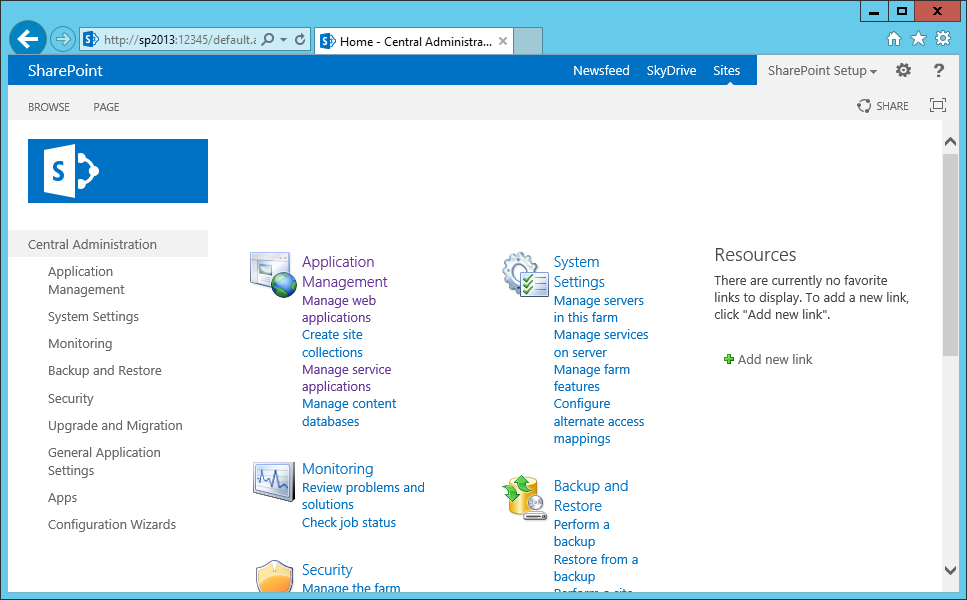Open Application Management in left navigation
967x600 pixels.
(86, 281)
